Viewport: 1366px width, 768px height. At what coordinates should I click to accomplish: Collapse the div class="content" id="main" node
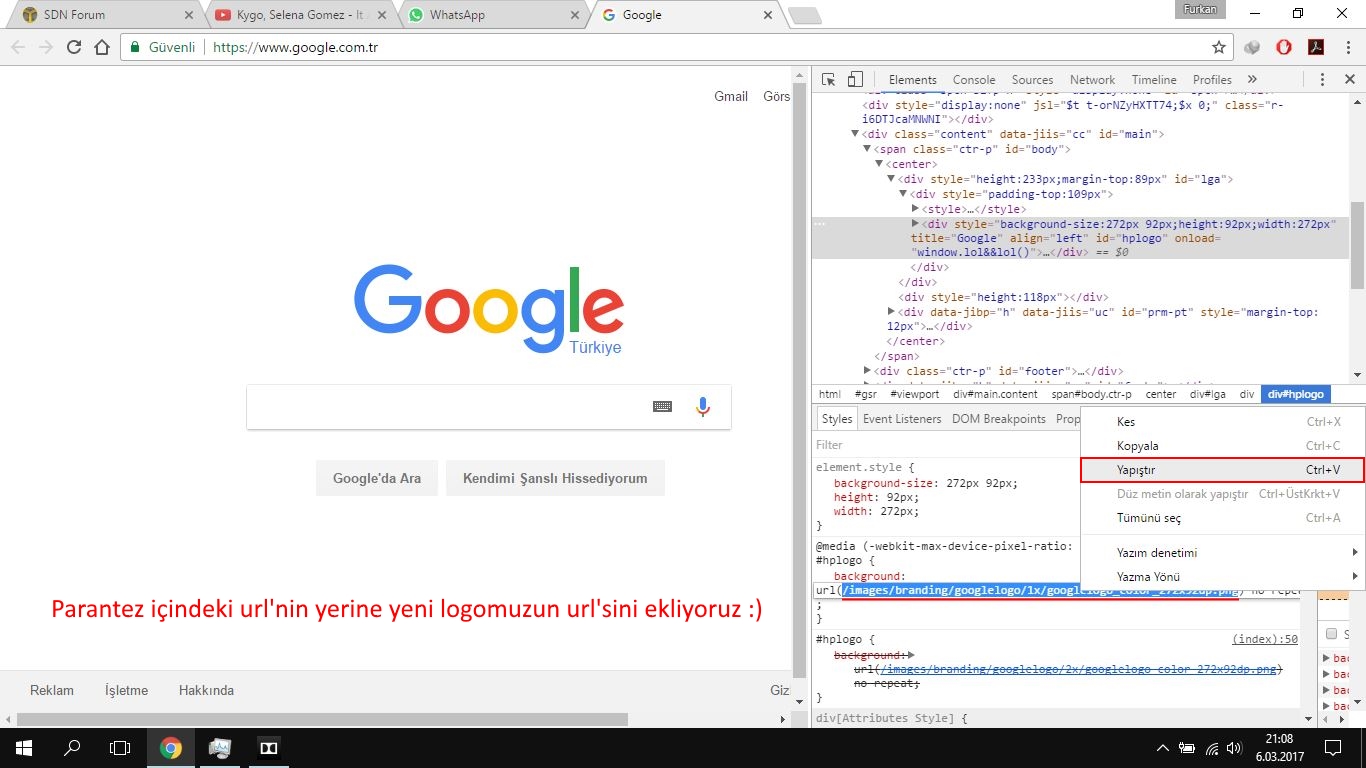click(855, 134)
